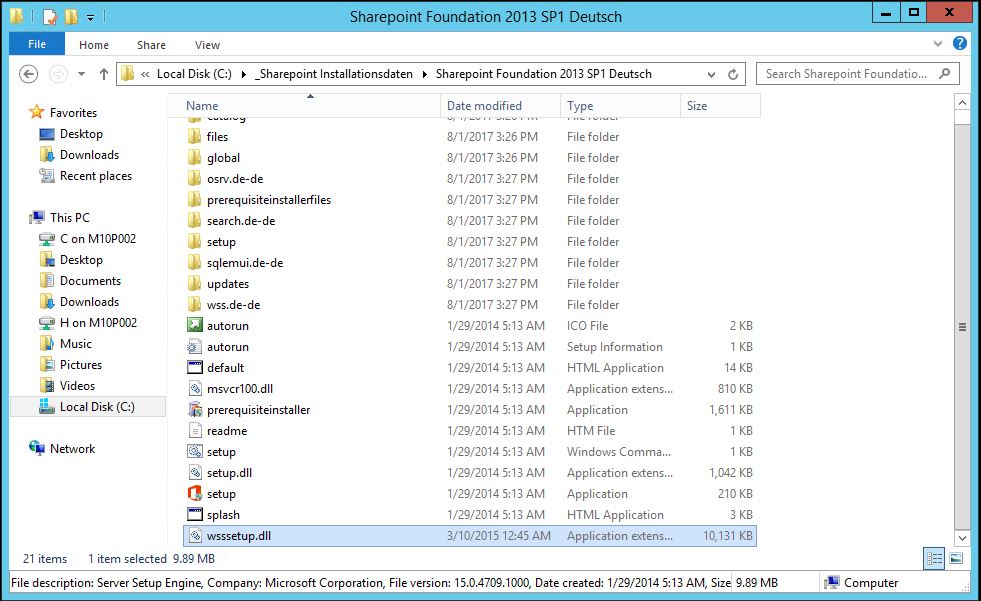Open the Network item in sidebar

point(73,448)
